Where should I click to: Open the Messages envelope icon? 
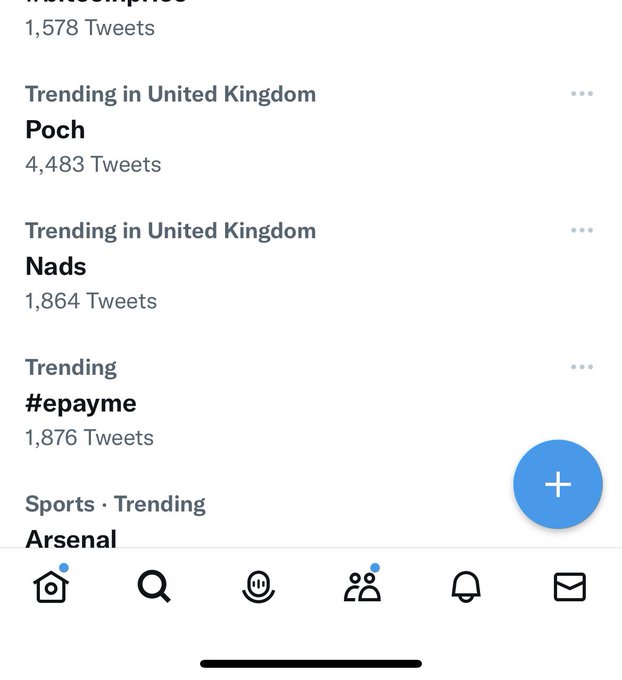click(570, 587)
